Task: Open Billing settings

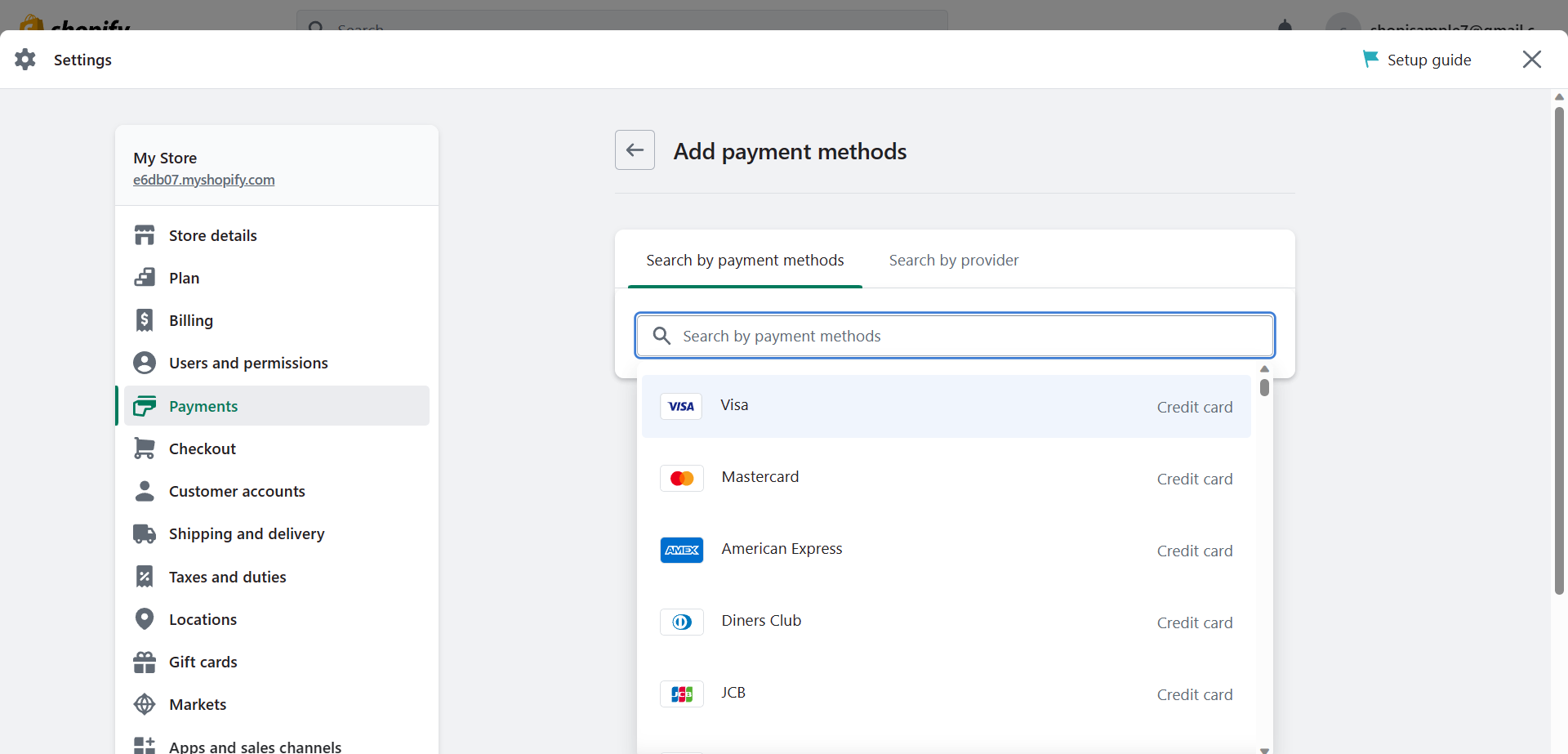Action: pos(277,320)
